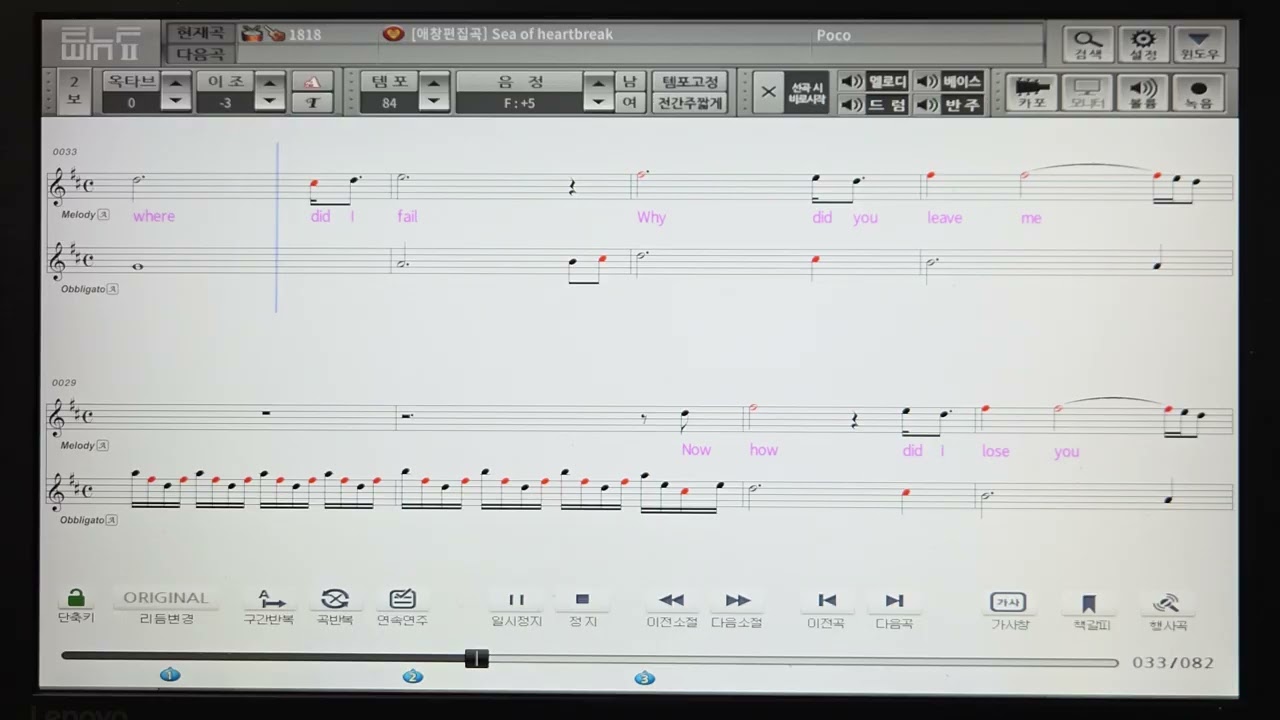The image size is (1280, 720).
Task: Increase 옥타브 octave with up arrow
Action: point(176,83)
